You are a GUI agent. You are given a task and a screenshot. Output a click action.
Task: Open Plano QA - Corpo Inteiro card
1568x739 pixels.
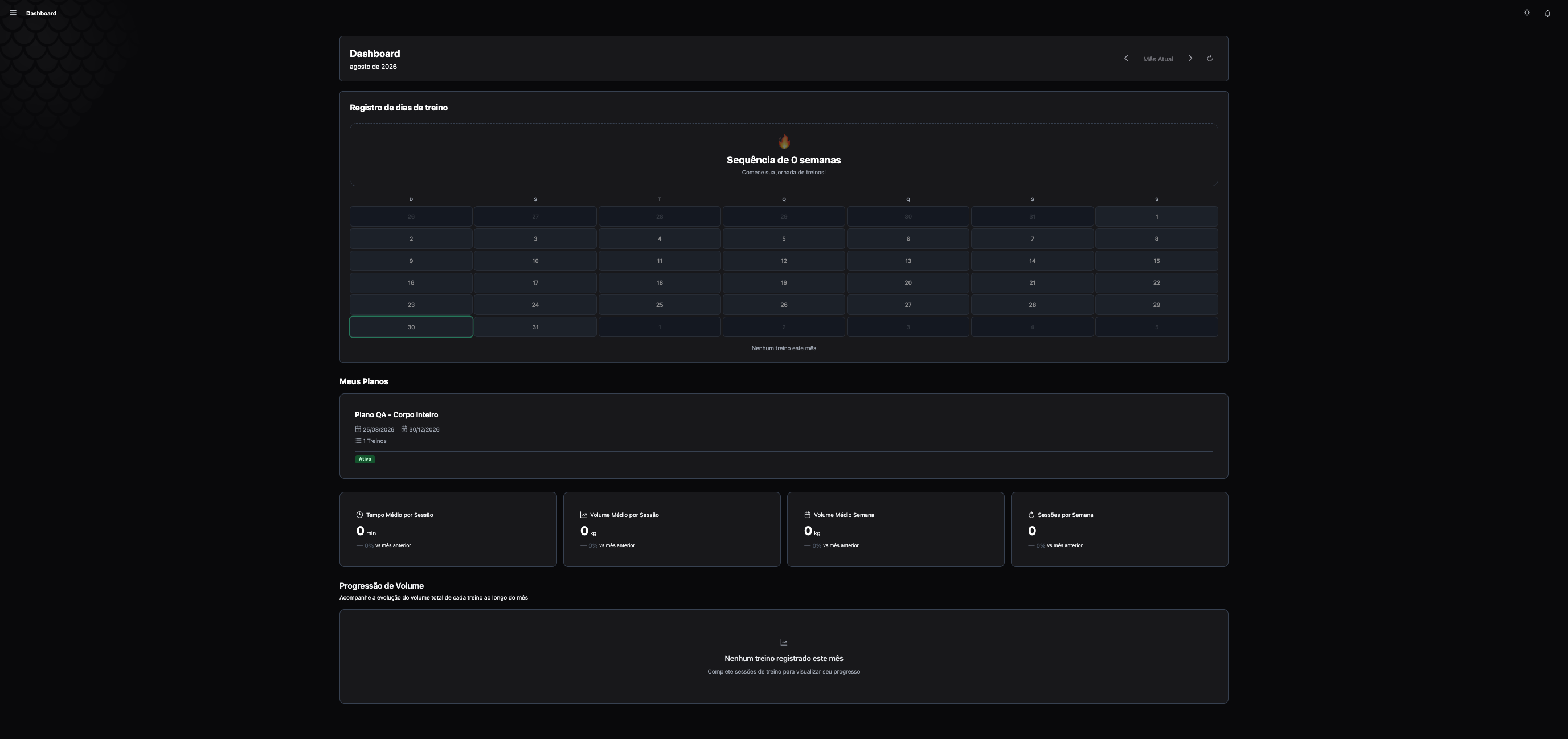783,436
